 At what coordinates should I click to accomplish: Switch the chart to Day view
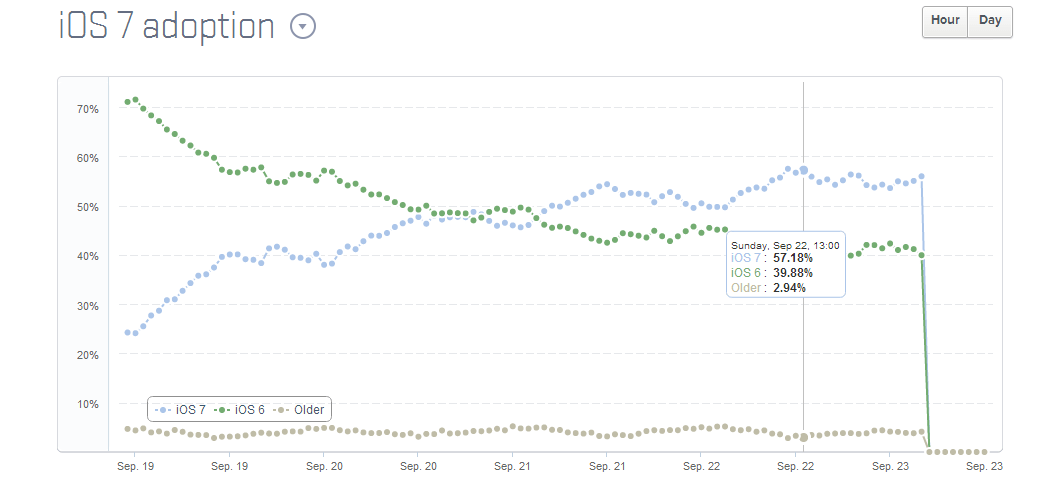click(x=990, y=21)
